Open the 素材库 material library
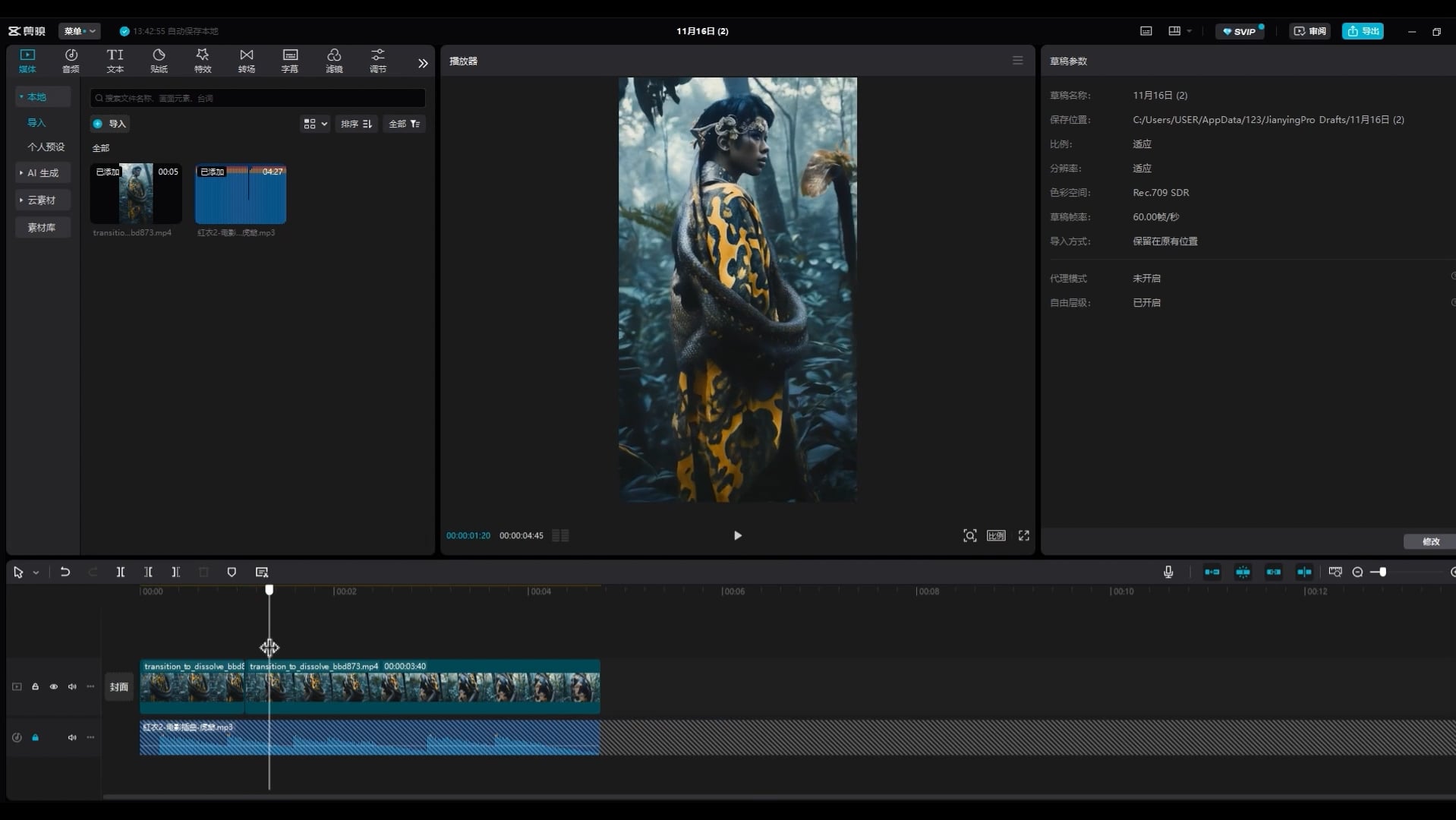1456x820 pixels. (43, 227)
